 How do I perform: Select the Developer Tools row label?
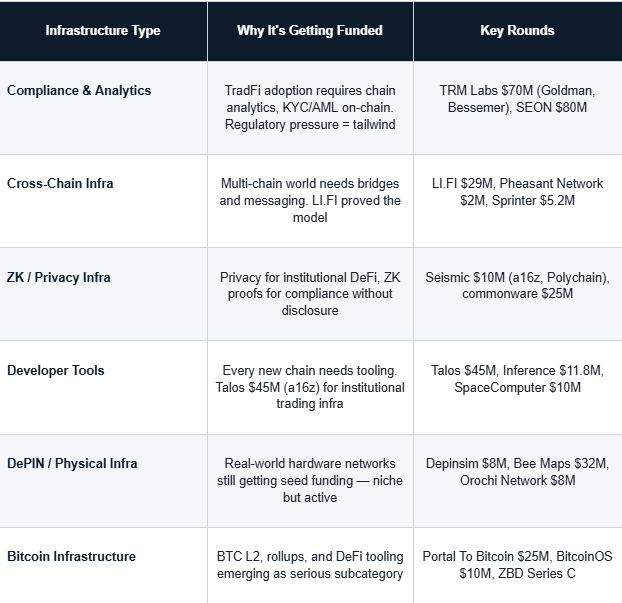[x=56, y=370]
